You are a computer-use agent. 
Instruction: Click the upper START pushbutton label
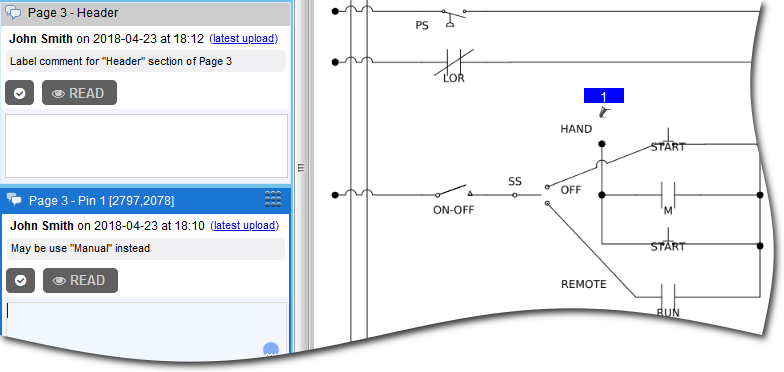click(668, 147)
